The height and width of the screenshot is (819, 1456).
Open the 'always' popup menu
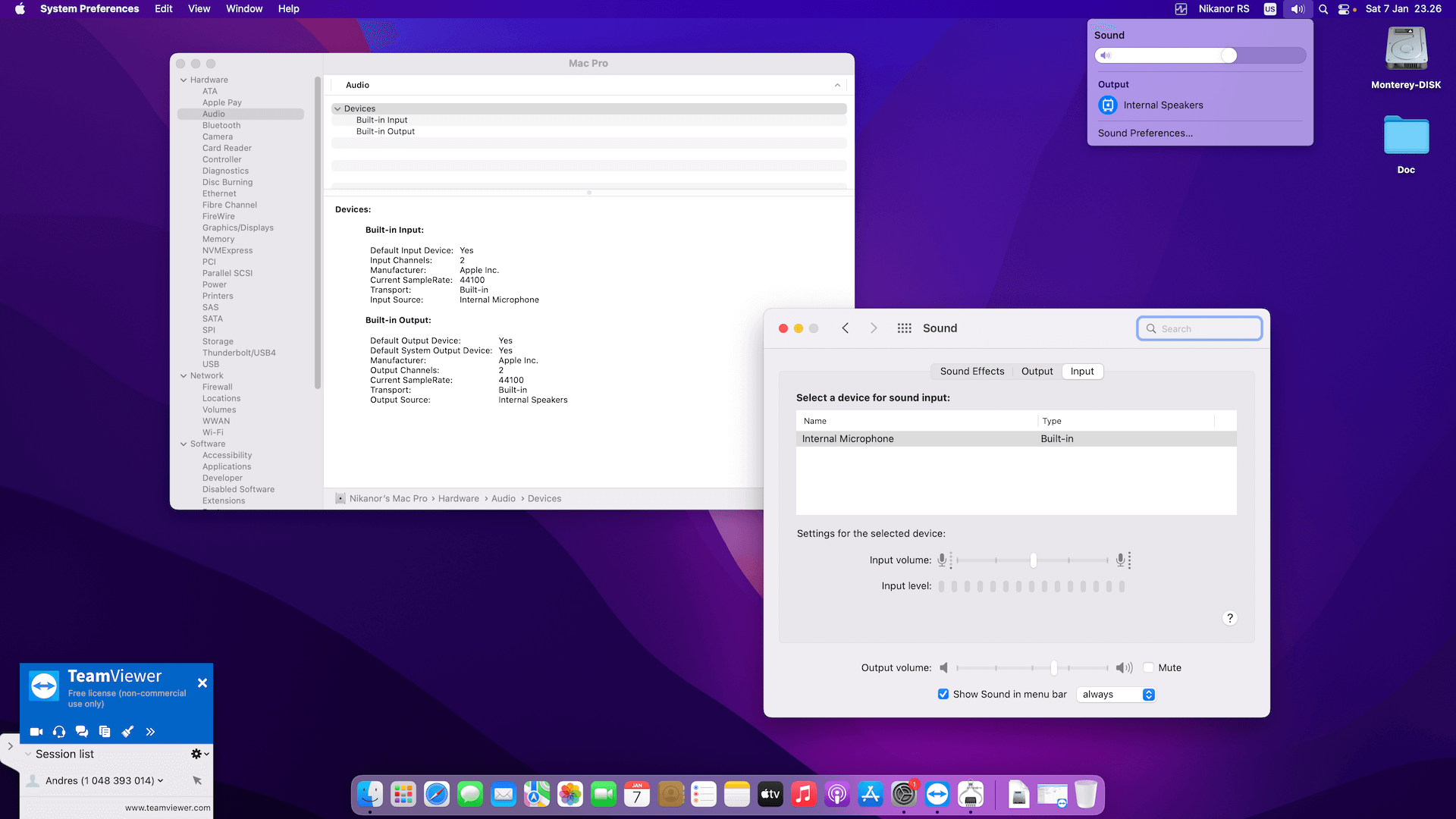pyautogui.click(x=1116, y=695)
